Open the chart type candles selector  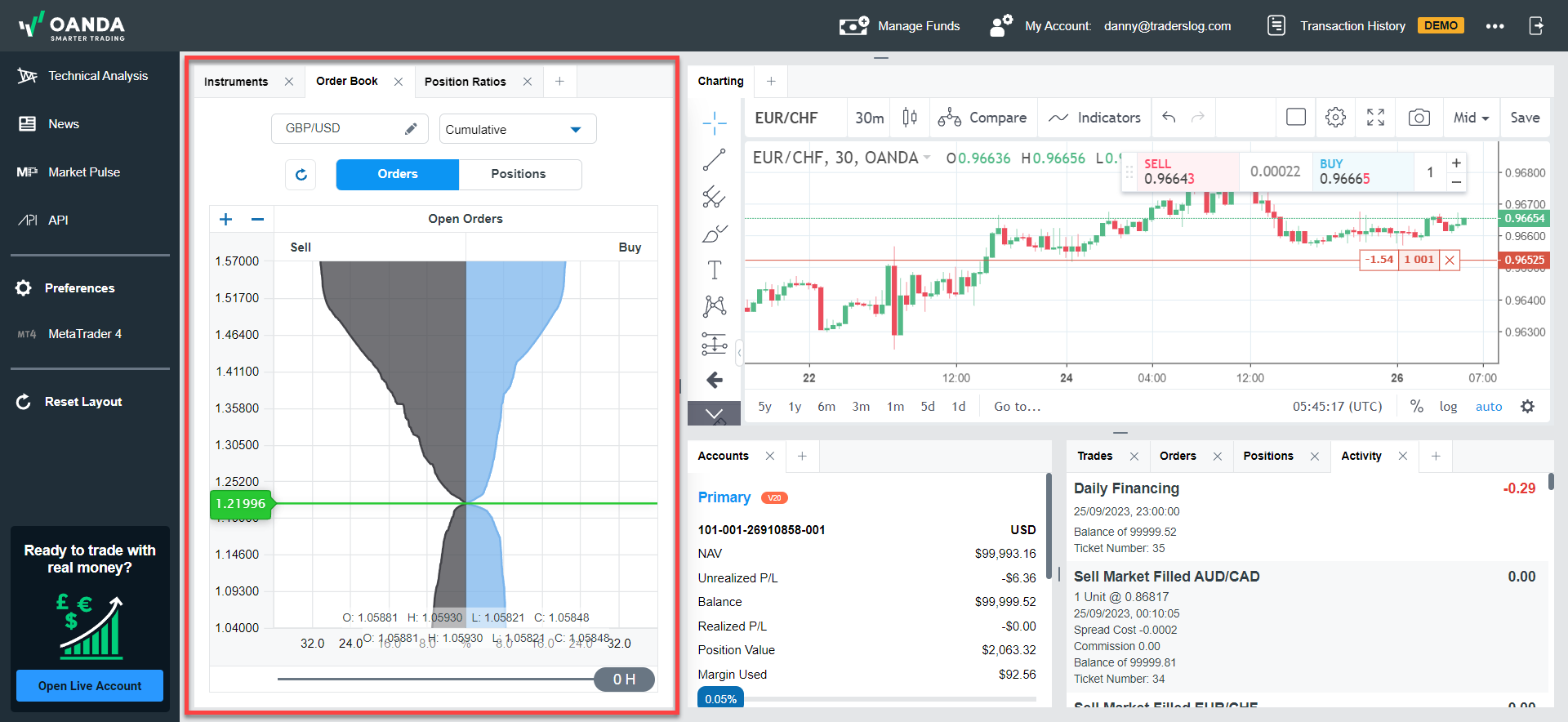click(910, 118)
